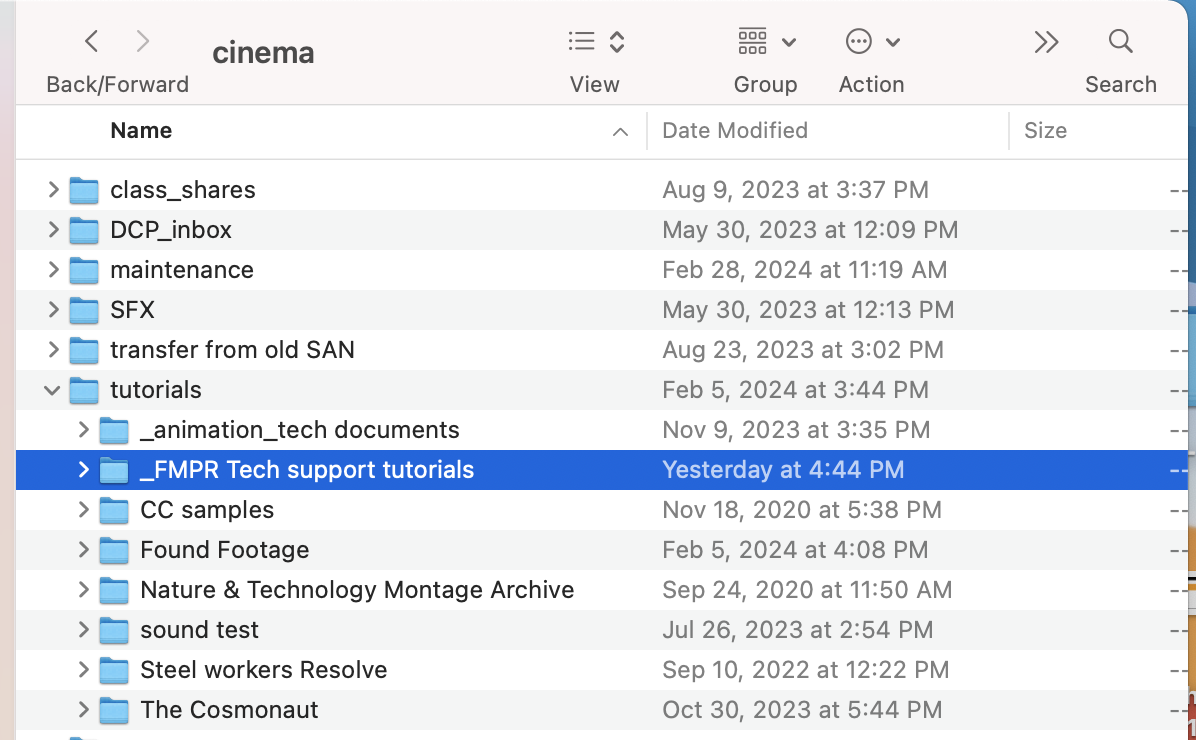Expand the class_shares folder

point(54,190)
